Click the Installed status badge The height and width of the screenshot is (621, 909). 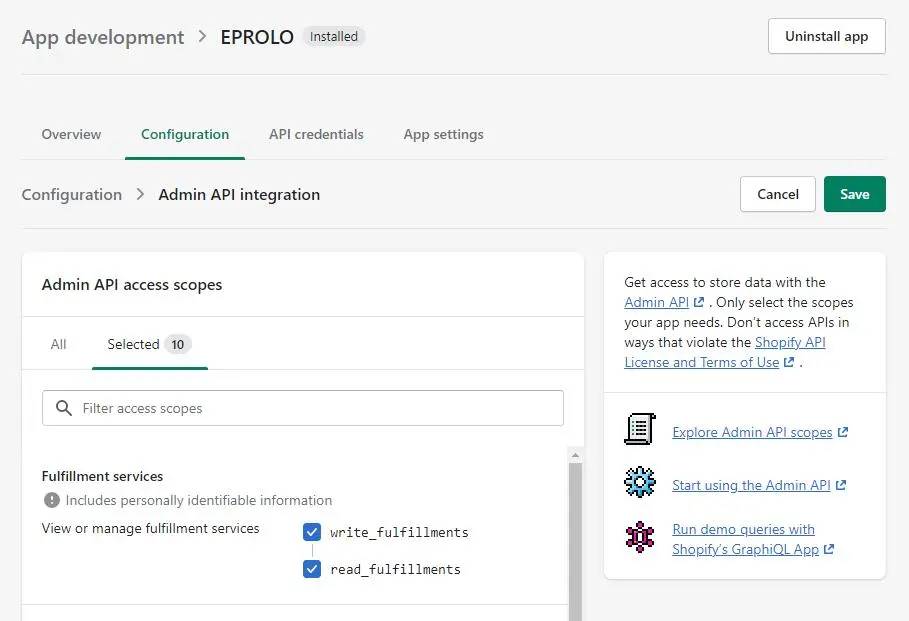(x=333, y=37)
